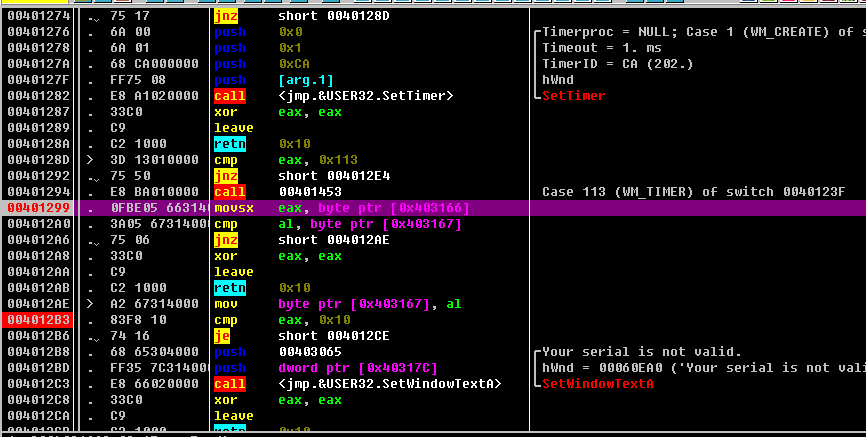Click the jump arrow beside bytes 75 17
The width and height of the screenshot is (866, 437).
click(94, 17)
